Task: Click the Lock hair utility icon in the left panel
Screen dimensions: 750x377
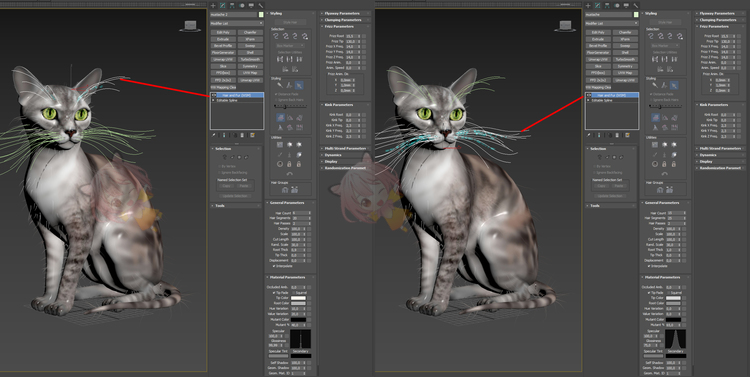Action: tap(289, 164)
